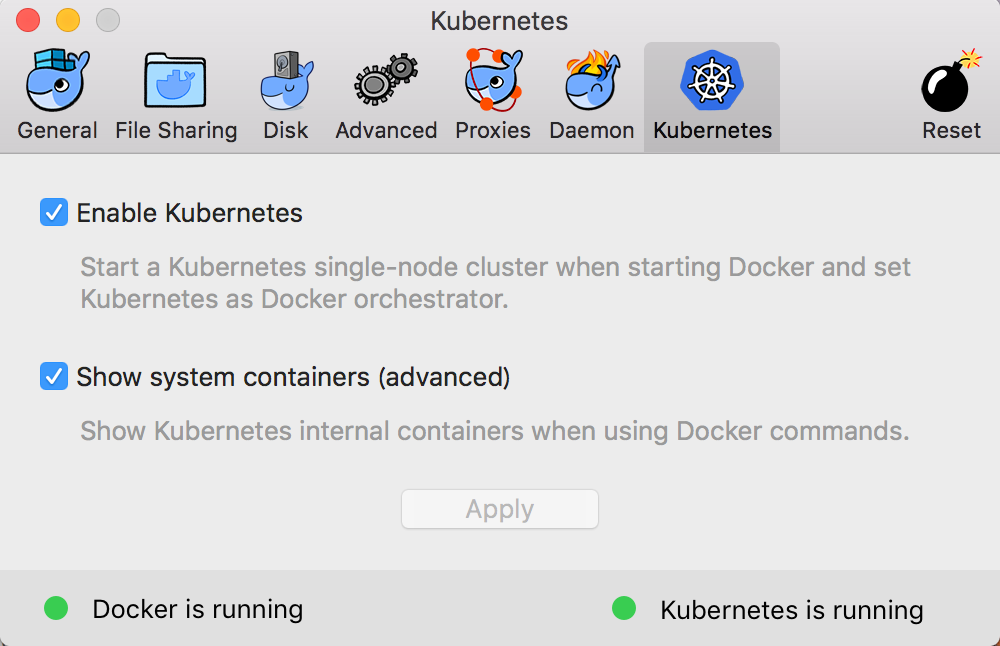Click the green Kubernetes status indicator
The width and height of the screenshot is (1000, 646).
tap(624, 608)
